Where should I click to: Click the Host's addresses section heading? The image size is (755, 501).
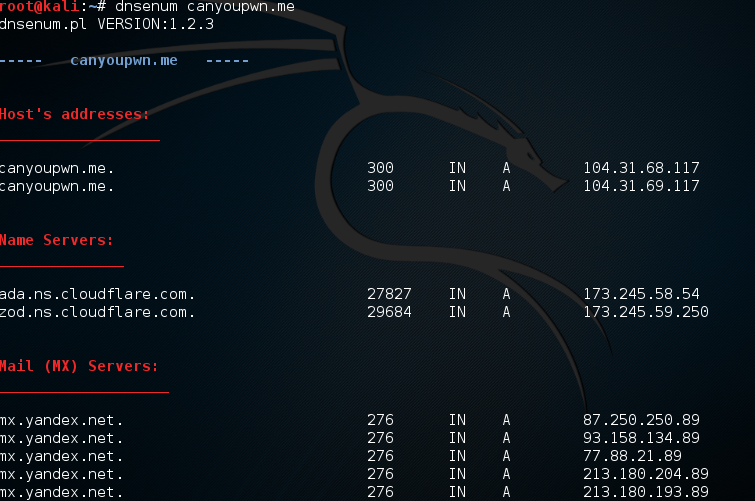[x=75, y=114]
